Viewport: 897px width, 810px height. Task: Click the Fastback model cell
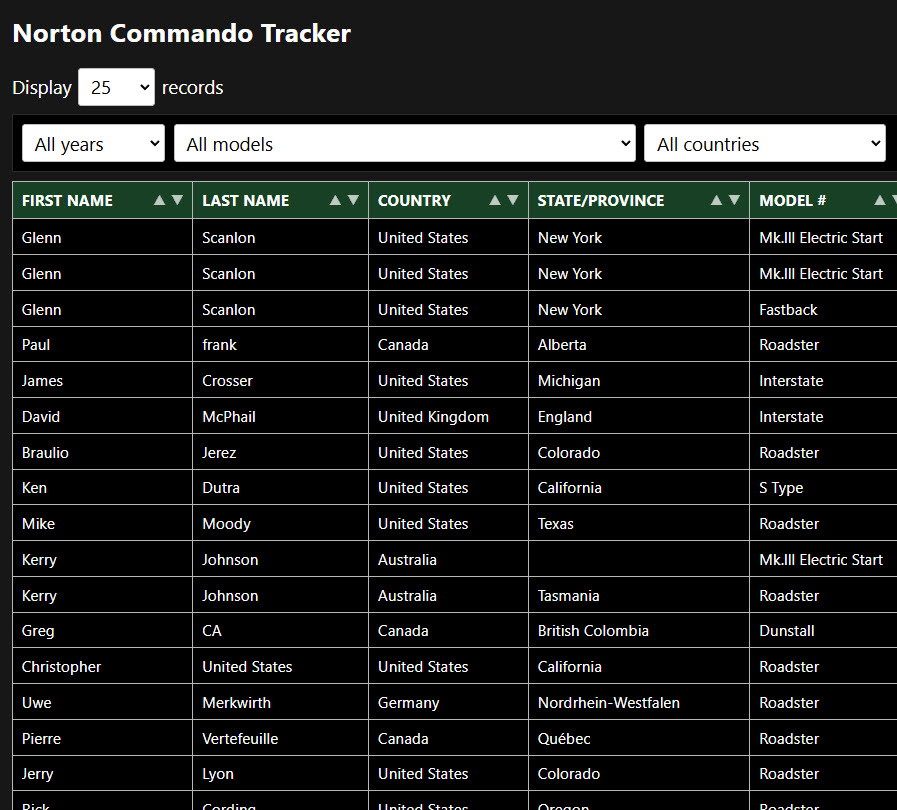click(823, 309)
